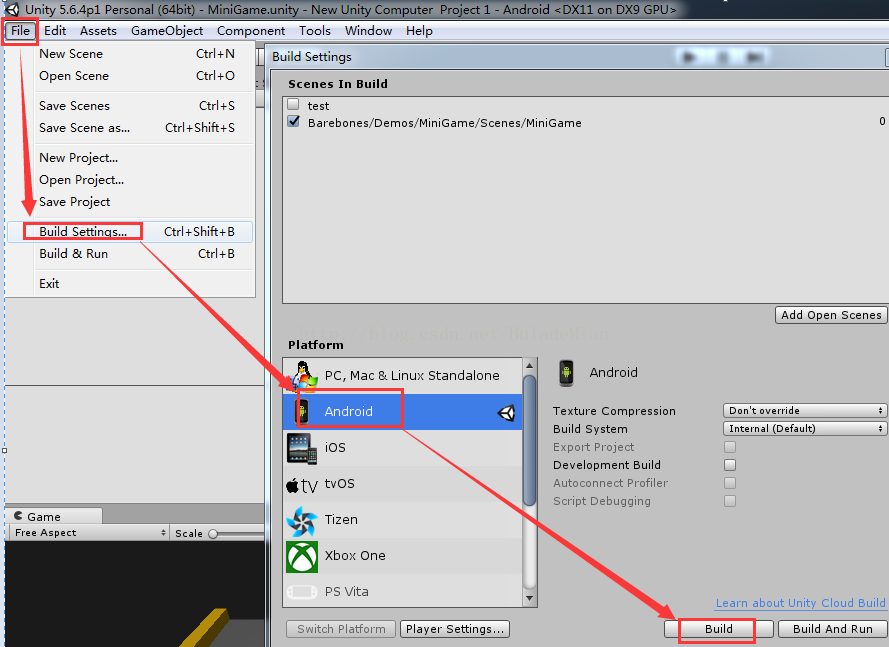The image size is (889, 647).
Task: Click Add Open Scenes button
Action: click(x=831, y=315)
